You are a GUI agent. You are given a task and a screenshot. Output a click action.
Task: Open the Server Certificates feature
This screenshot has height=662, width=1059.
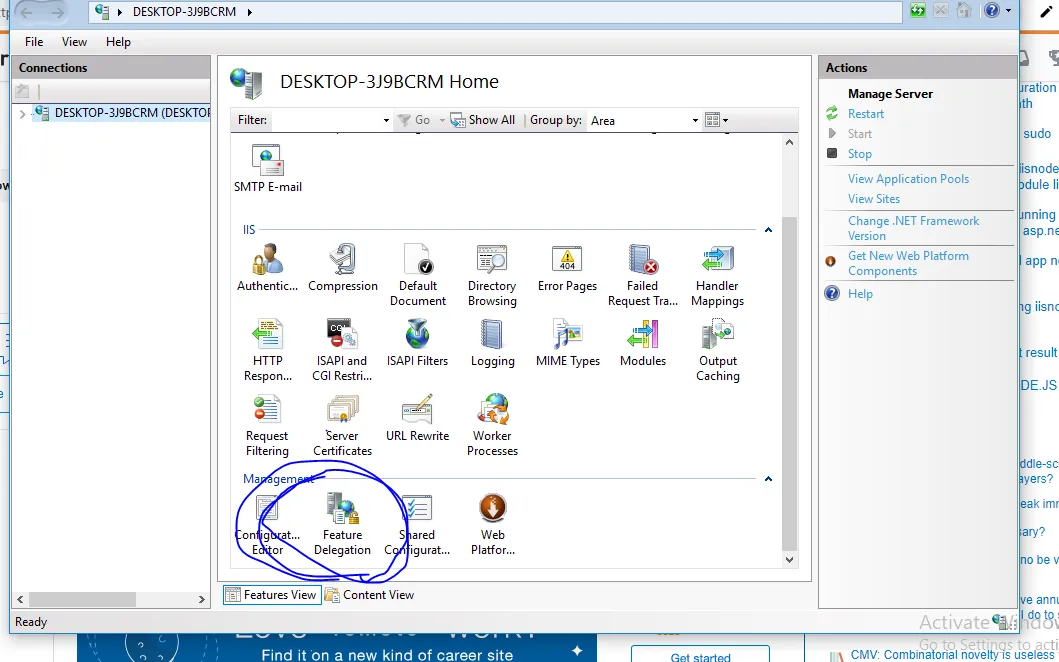coord(342,426)
